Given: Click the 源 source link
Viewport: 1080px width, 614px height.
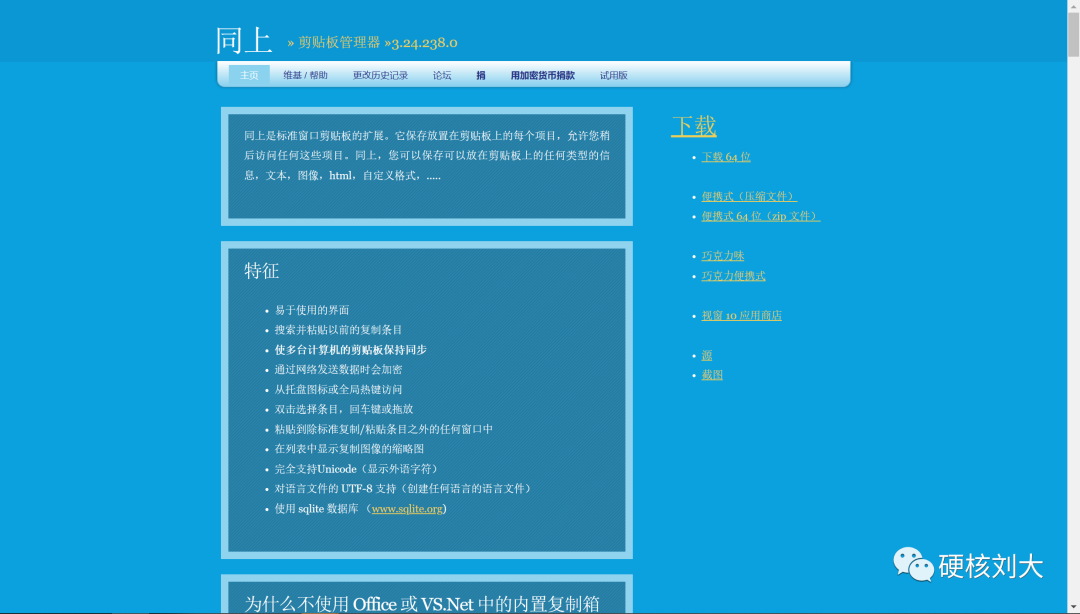Looking at the screenshot, I should pos(707,356).
